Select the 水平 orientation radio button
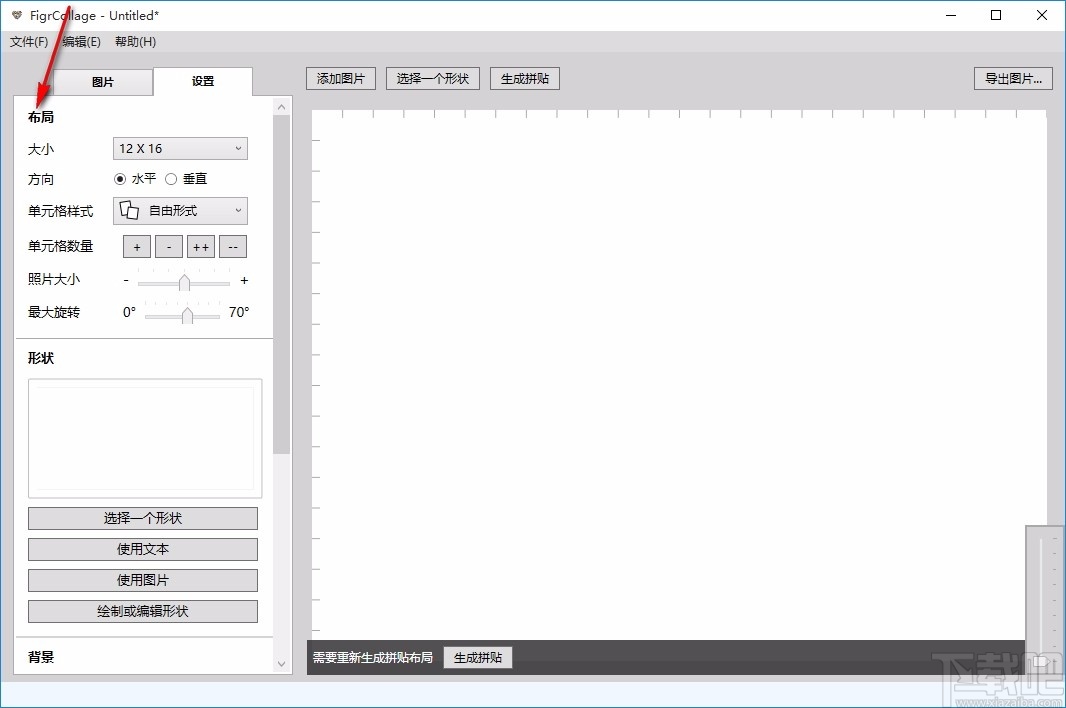The width and height of the screenshot is (1066, 708). pos(120,179)
